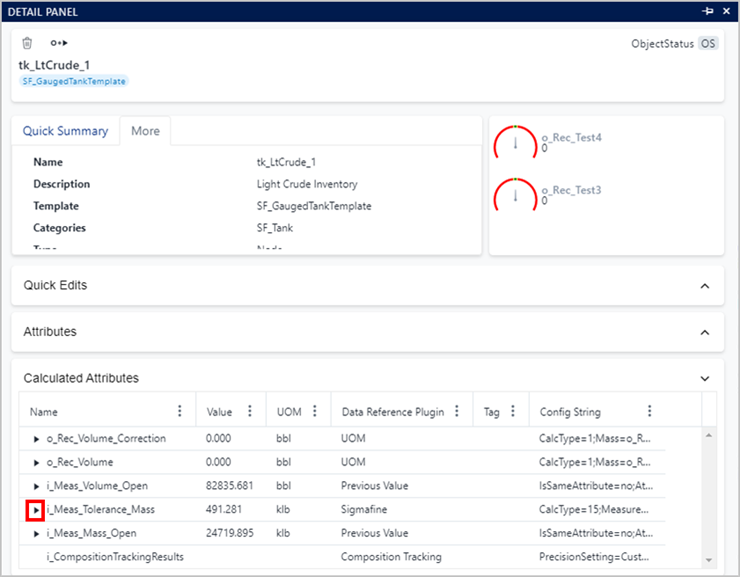Collapse the Calculated Attributes section
The width and height of the screenshot is (740, 577).
tap(705, 379)
